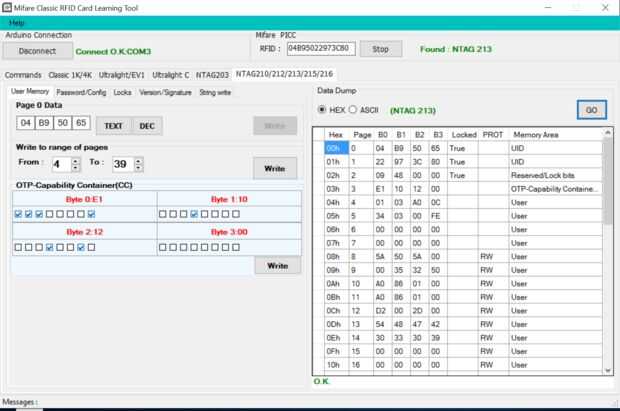The image size is (620, 411).
Task: Stop the Mifare PICC scan
Action: click(x=380, y=49)
